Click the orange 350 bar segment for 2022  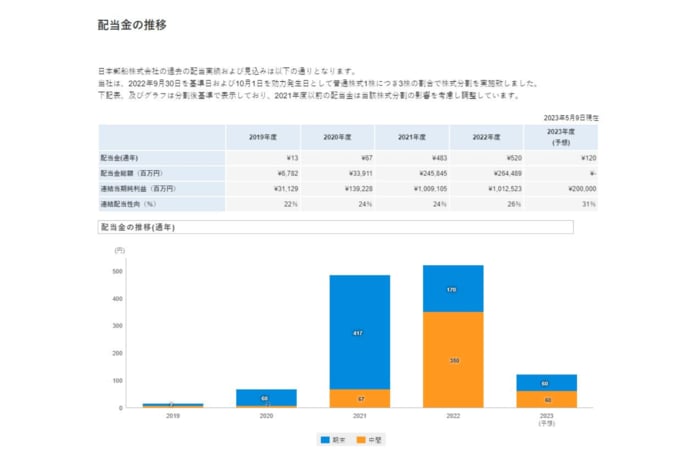(453, 359)
